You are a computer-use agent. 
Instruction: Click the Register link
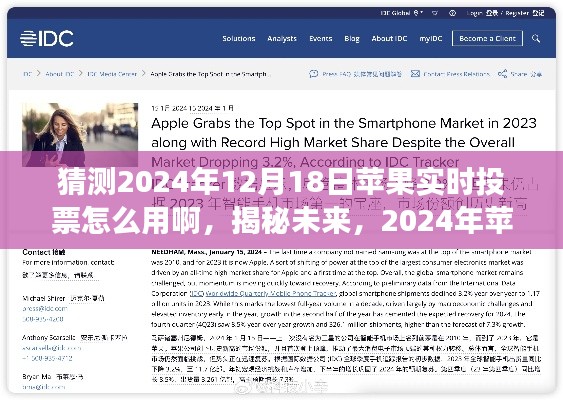pyautogui.click(x=525, y=13)
